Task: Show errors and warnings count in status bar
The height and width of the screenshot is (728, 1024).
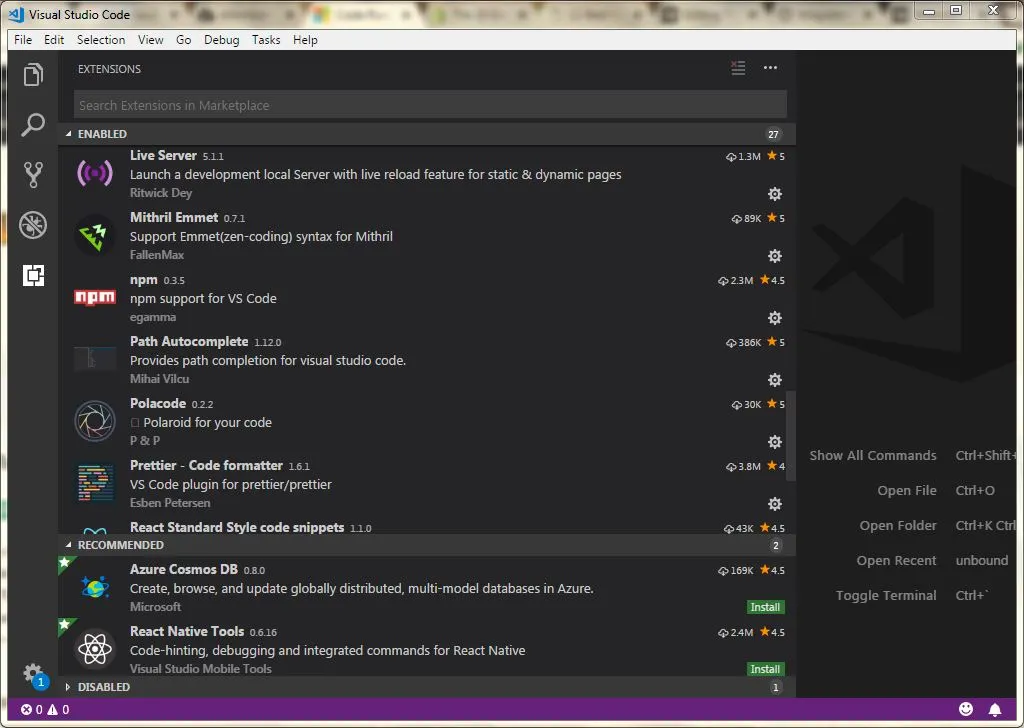Action: [x=45, y=710]
